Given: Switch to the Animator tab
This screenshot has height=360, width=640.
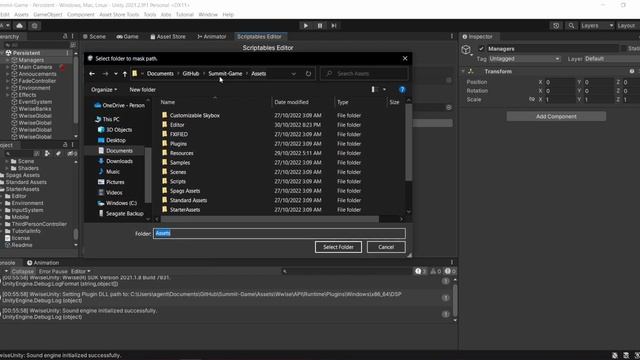Looking at the screenshot, I should coord(211,37).
